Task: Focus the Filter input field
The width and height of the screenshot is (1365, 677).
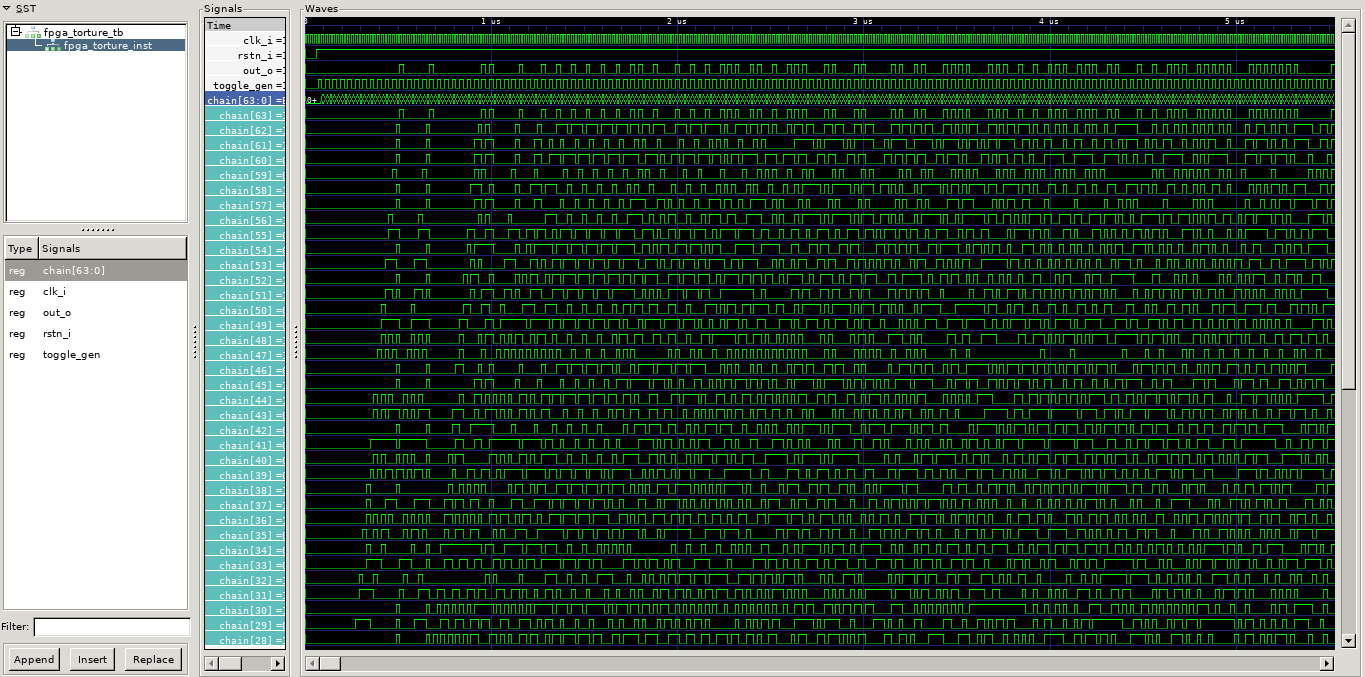Action: click(x=111, y=627)
